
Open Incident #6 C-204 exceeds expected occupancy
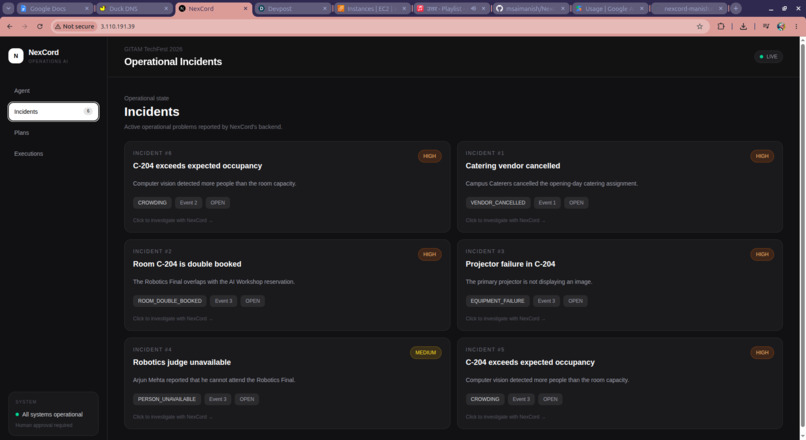(287, 187)
